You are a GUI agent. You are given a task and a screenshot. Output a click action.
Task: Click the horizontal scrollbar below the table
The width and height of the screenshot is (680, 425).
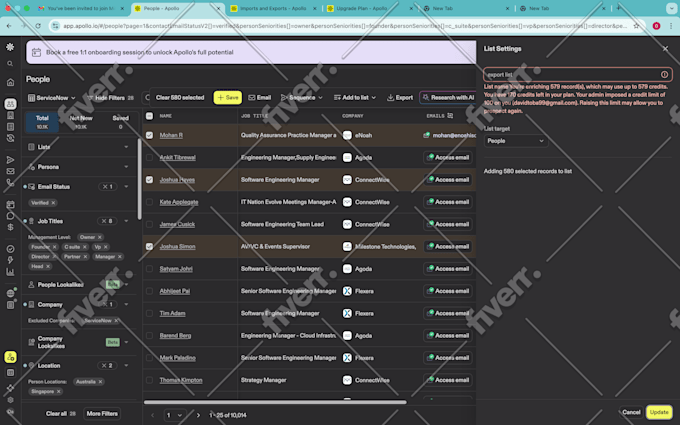tap(275, 402)
